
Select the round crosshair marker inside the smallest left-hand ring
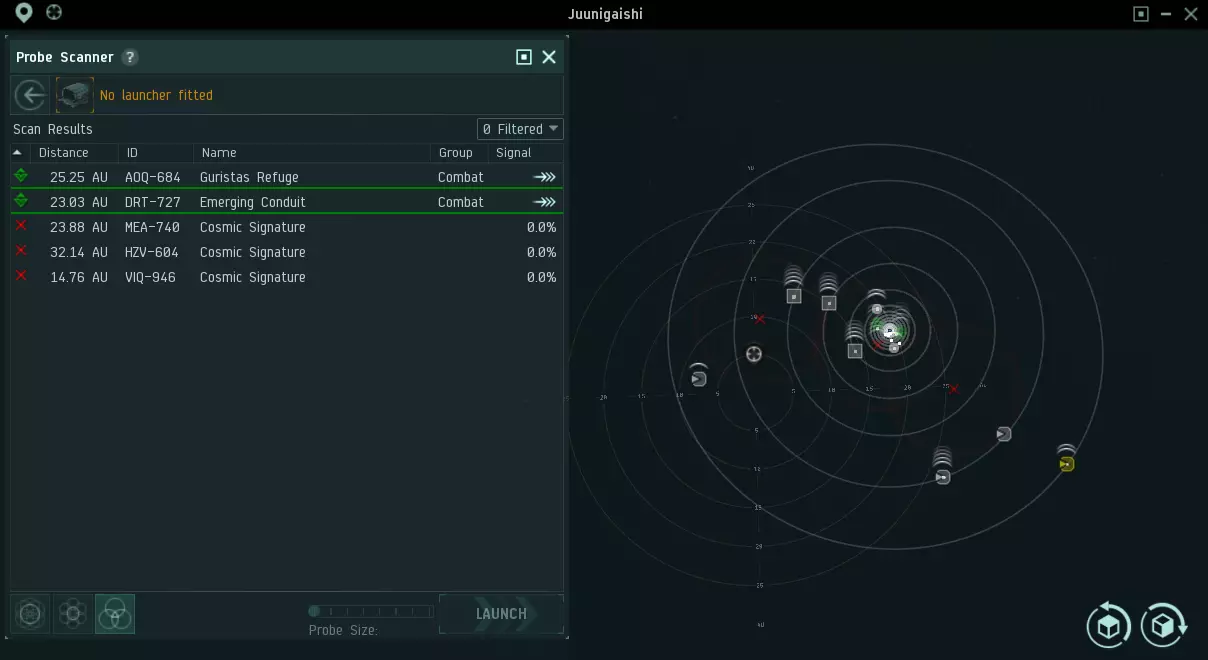click(x=754, y=354)
